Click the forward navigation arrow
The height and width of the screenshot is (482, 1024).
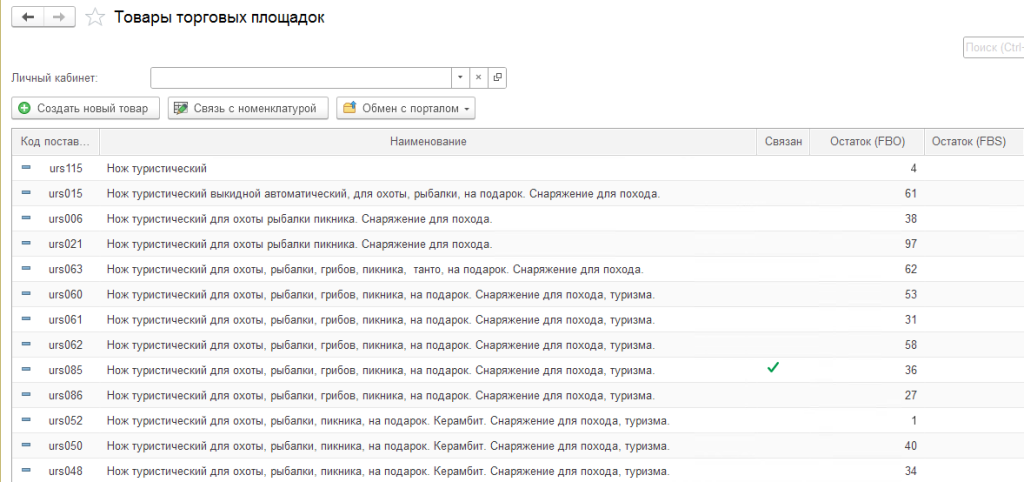[60, 18]
